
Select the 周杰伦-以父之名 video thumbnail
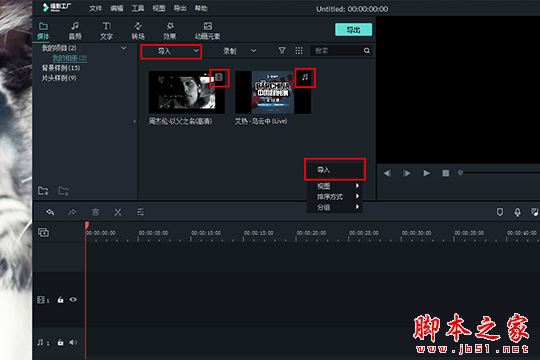187,92
